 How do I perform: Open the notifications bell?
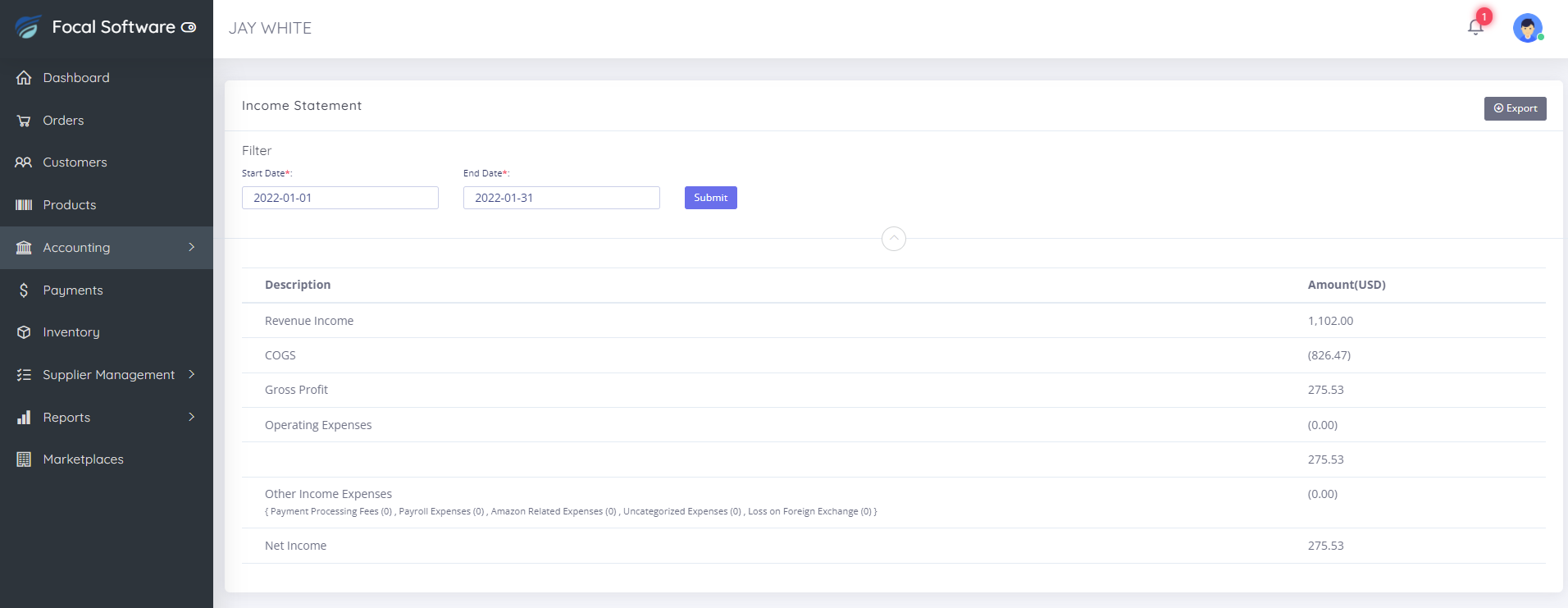tap(1475, 27)
